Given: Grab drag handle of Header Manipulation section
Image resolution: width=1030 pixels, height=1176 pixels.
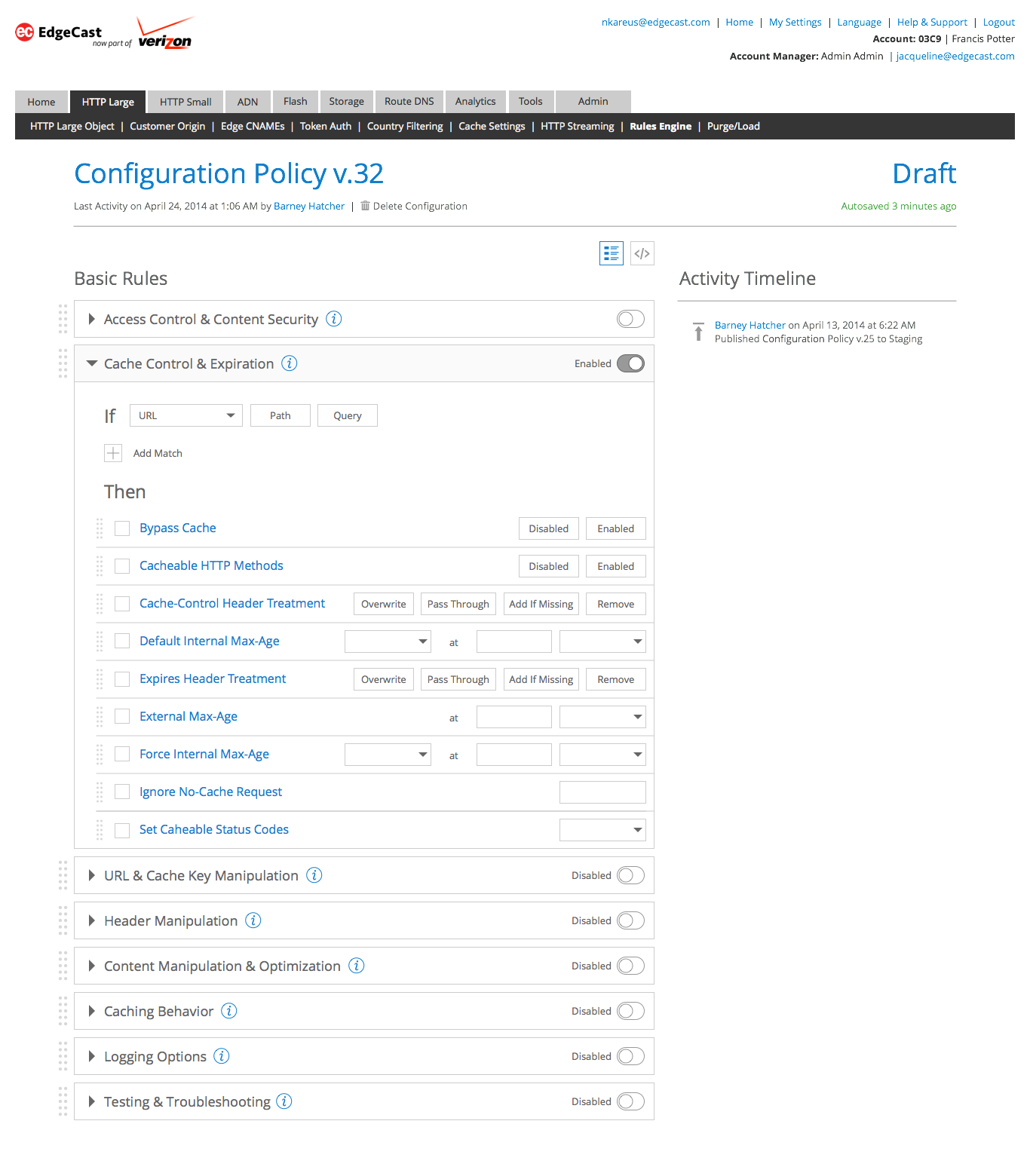Looking at the screenshot, I should click(63, 920).
